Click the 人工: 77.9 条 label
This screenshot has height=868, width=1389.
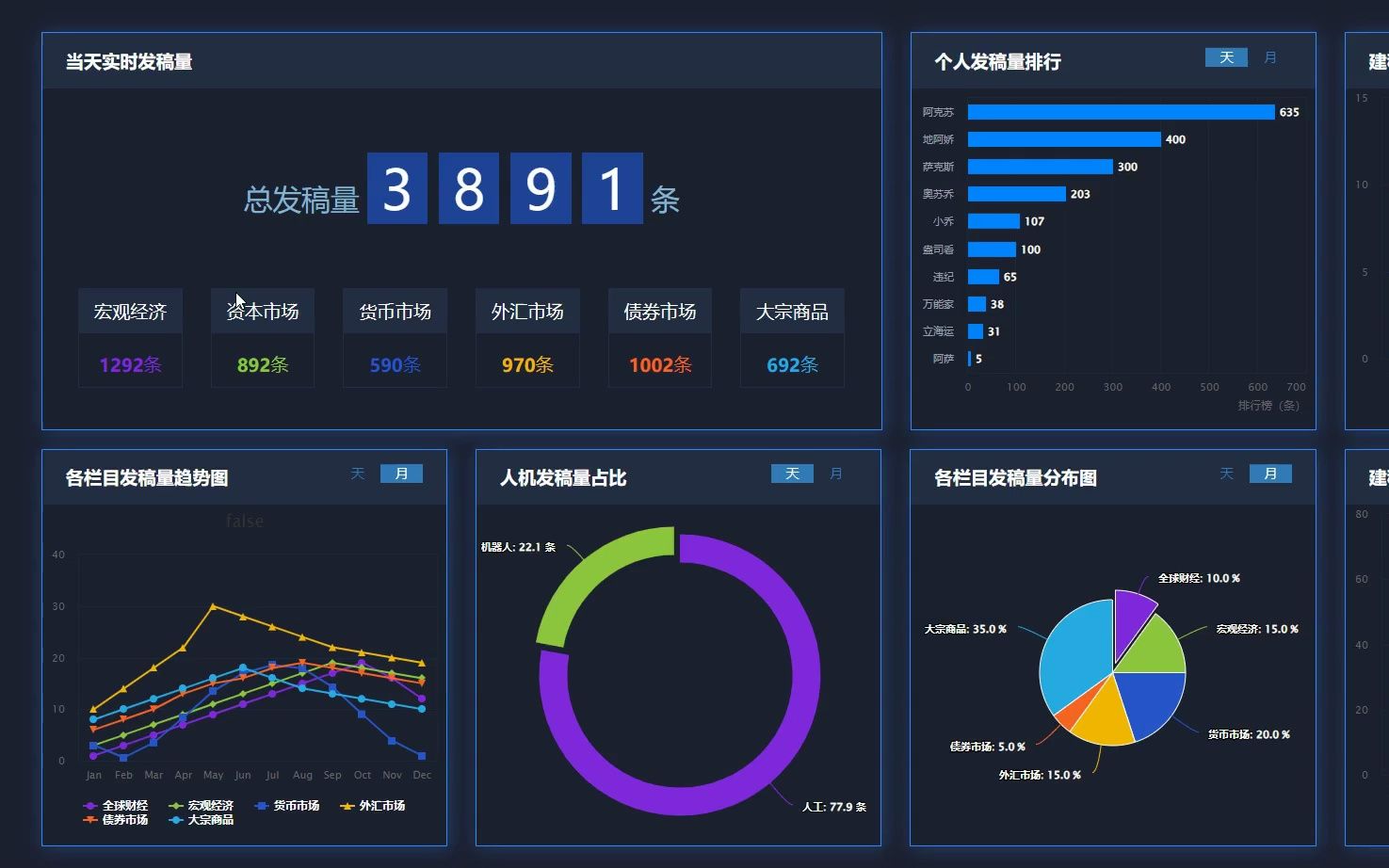834,807
